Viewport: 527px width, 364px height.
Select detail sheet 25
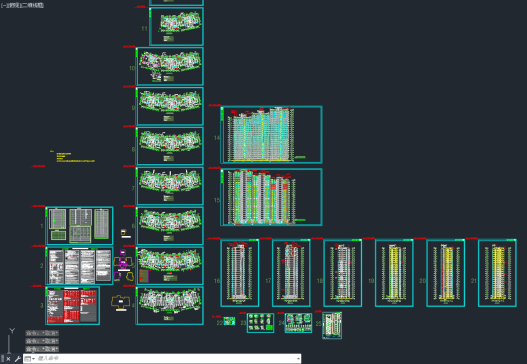coord(332,325)
